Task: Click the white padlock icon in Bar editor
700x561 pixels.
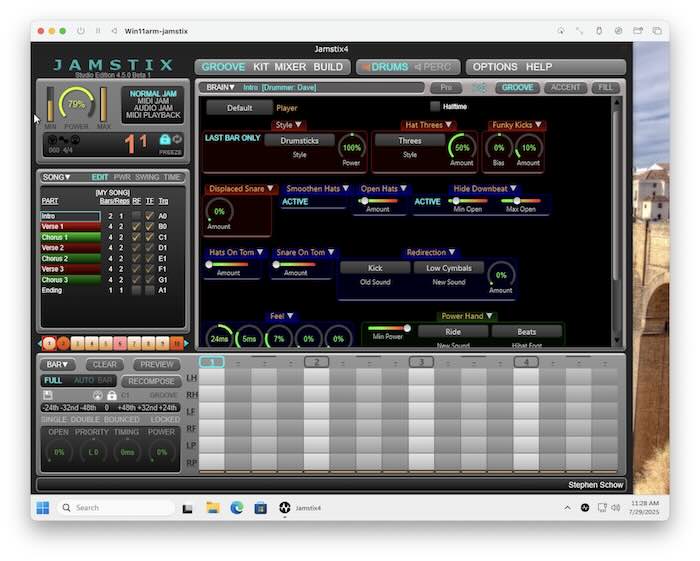Action: pos(112,395)
